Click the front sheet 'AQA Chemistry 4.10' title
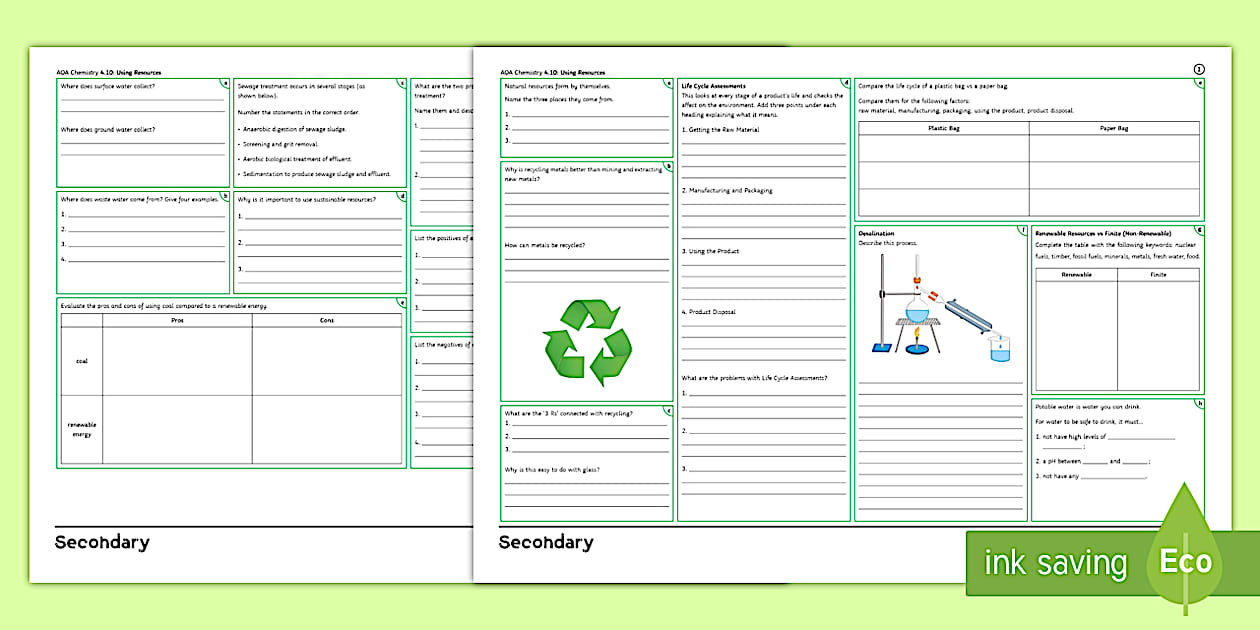 point(552,72)
